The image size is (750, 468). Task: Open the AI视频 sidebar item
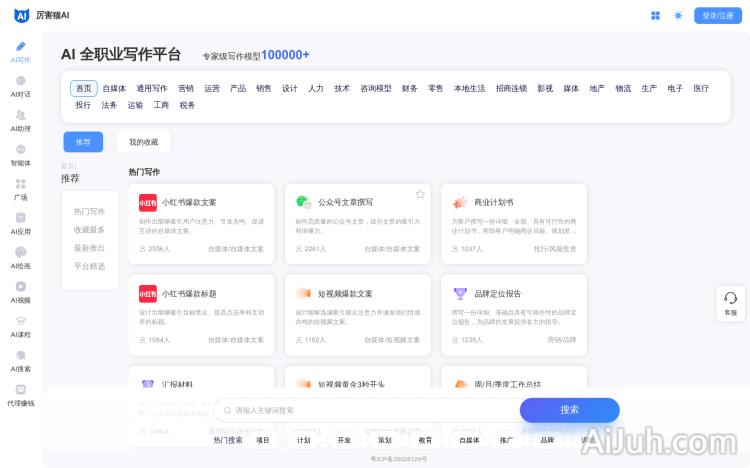tap(20, 293)
